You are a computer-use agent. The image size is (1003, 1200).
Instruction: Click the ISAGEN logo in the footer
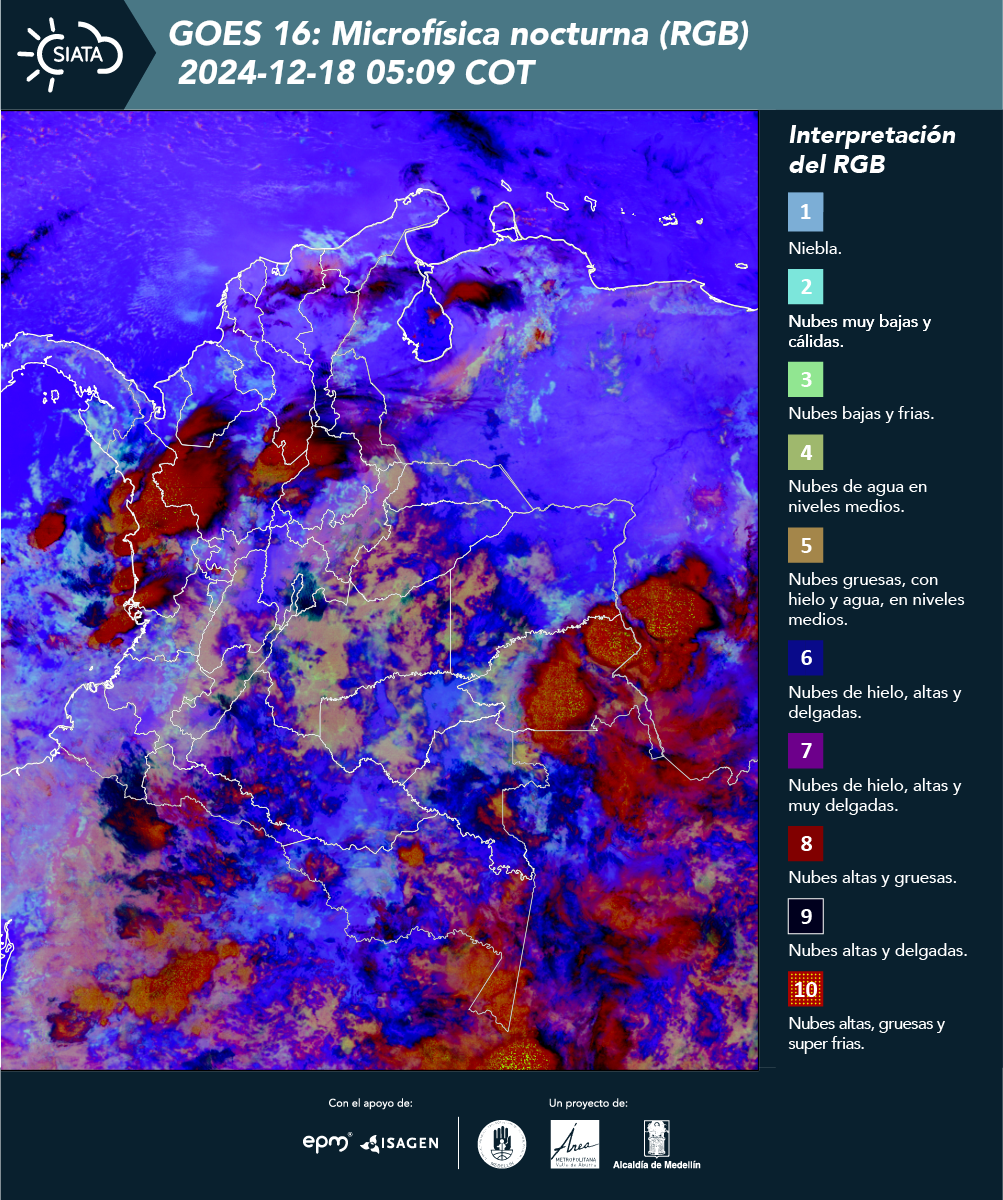(399, 1142)
